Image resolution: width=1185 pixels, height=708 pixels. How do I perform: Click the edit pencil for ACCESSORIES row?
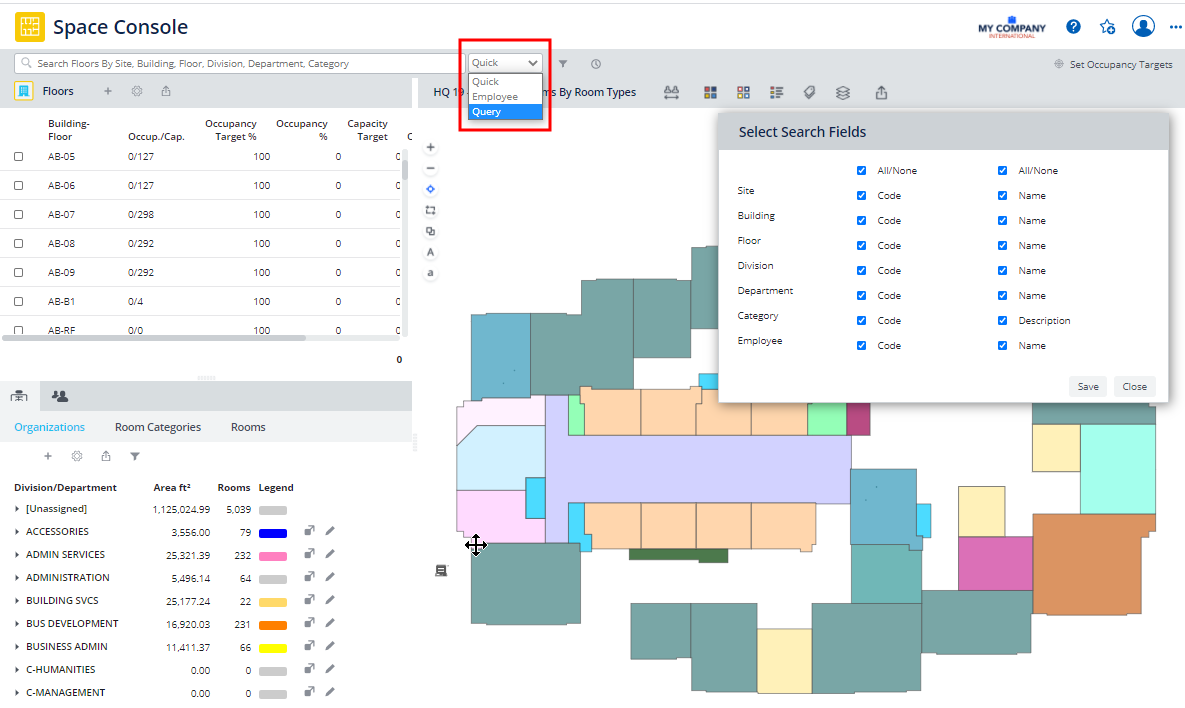coord(330,531)
